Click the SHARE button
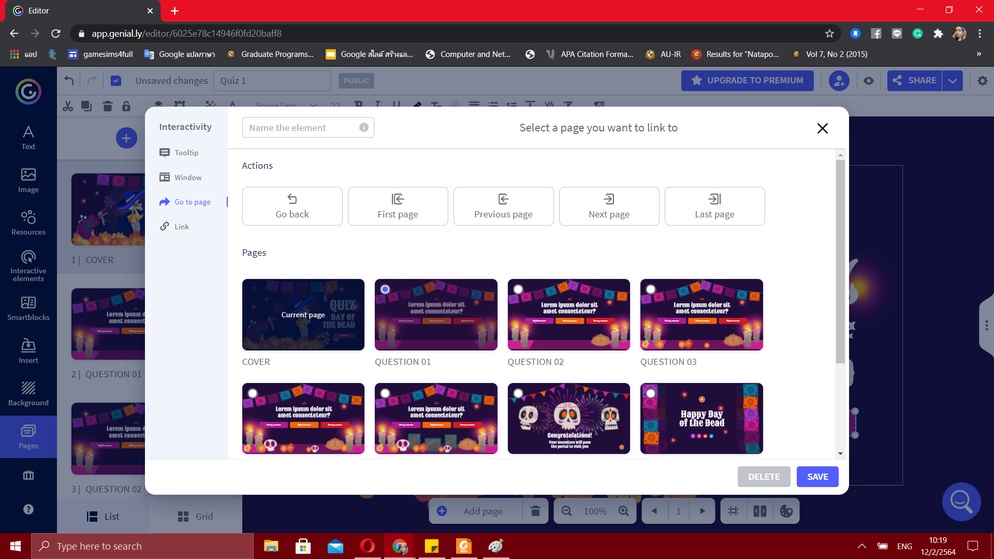Image resolution: width=994 pixels, height=559 pixels. tap(914, 80)
